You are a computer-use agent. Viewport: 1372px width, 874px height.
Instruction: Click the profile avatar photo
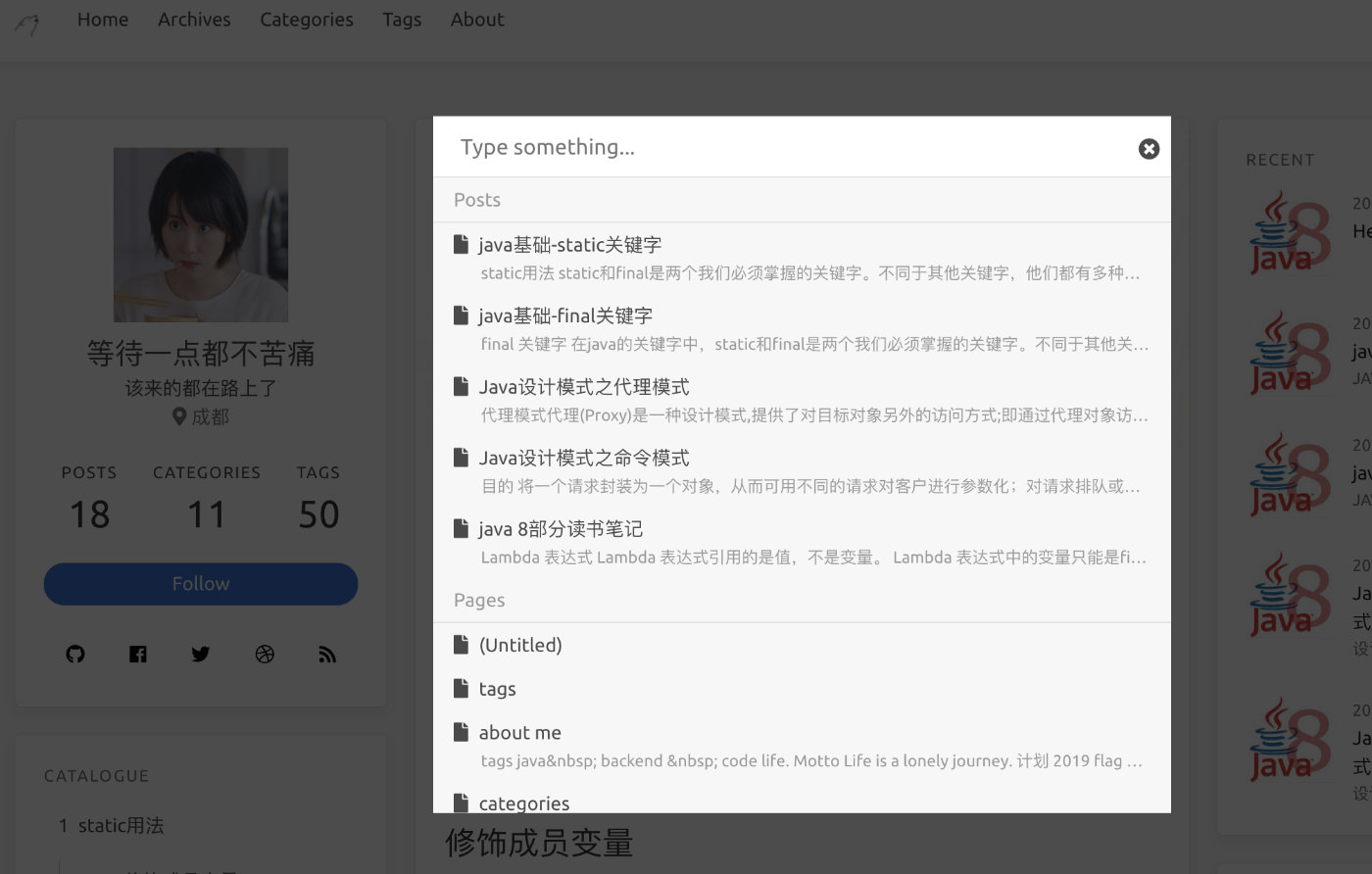point(201,235)
